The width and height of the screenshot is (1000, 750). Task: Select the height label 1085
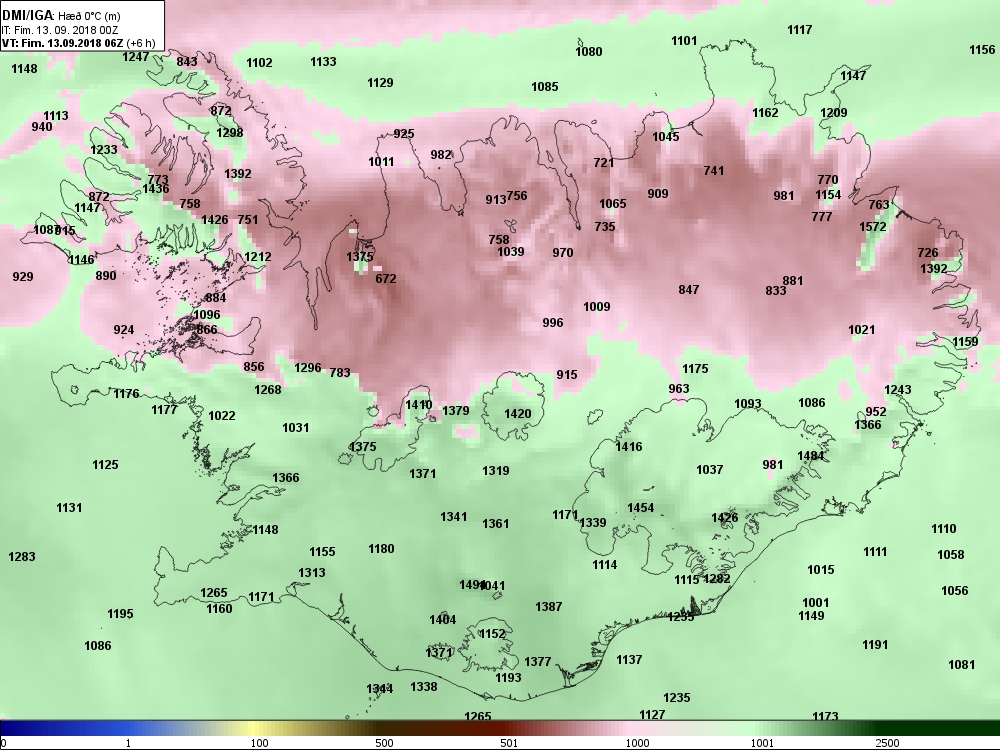pyautogui.click(x=545, y=86)
